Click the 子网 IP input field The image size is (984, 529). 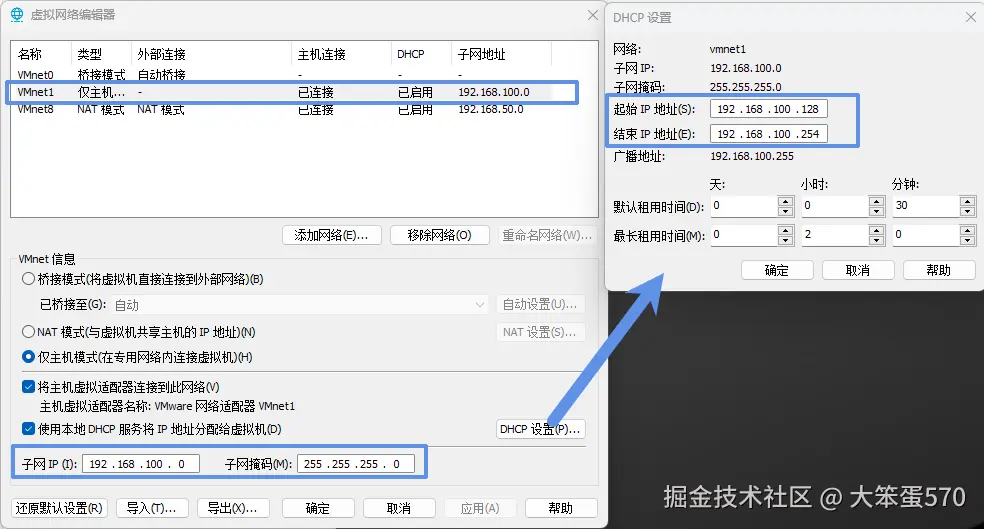(x=141, y=464)
